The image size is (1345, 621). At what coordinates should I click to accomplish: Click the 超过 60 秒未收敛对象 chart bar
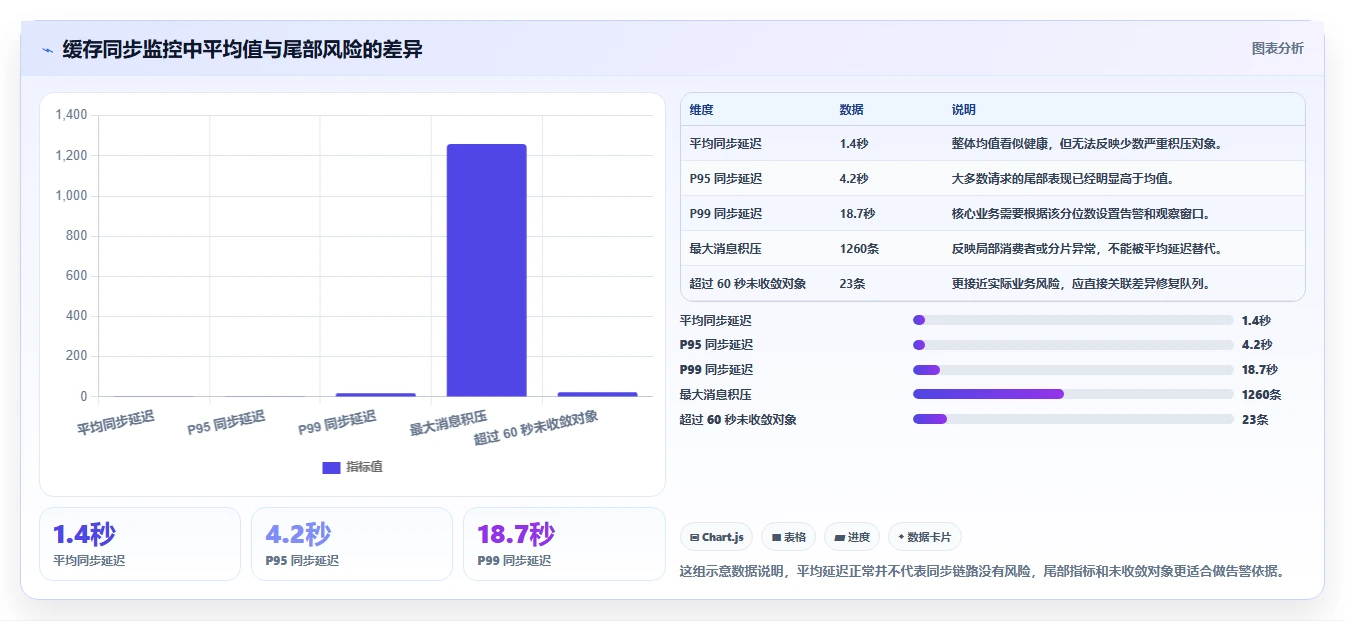point(597,394)
